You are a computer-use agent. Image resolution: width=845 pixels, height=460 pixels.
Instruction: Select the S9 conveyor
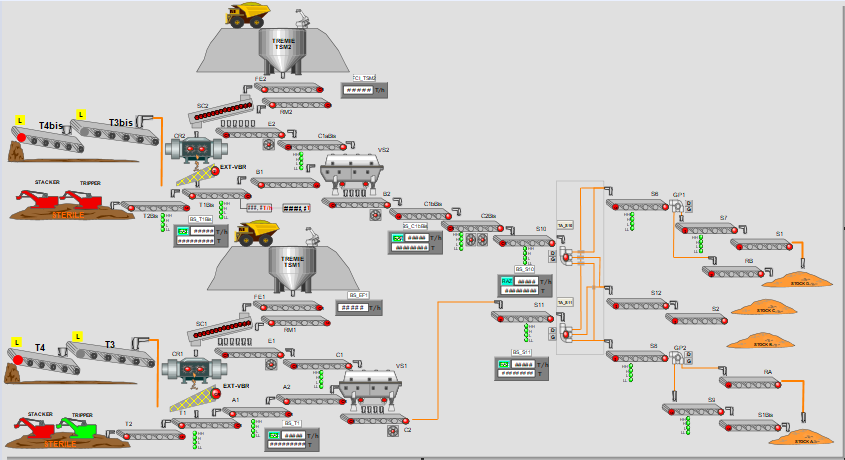[x=694, y=410]
